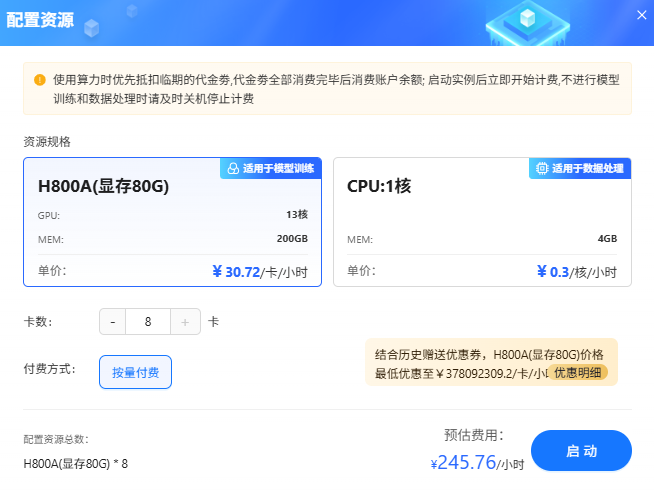Viewport: 654px width, 491px height.
Task: Click the 适用于数据处理 chip icon
Action: pyautogui.click(x=542, y=169)
